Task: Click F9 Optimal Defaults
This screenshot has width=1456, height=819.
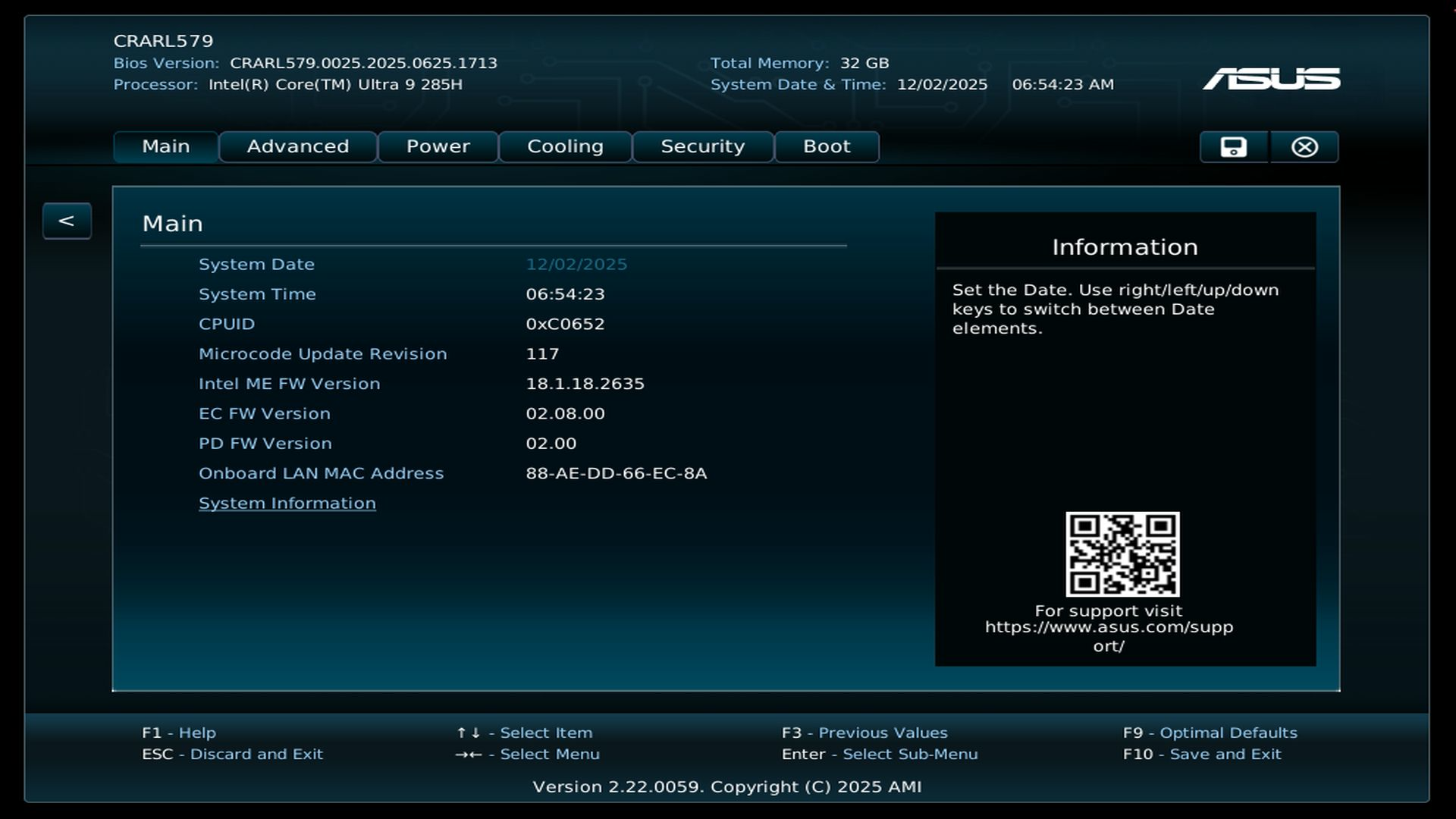Action: (x=1210, y=733)
